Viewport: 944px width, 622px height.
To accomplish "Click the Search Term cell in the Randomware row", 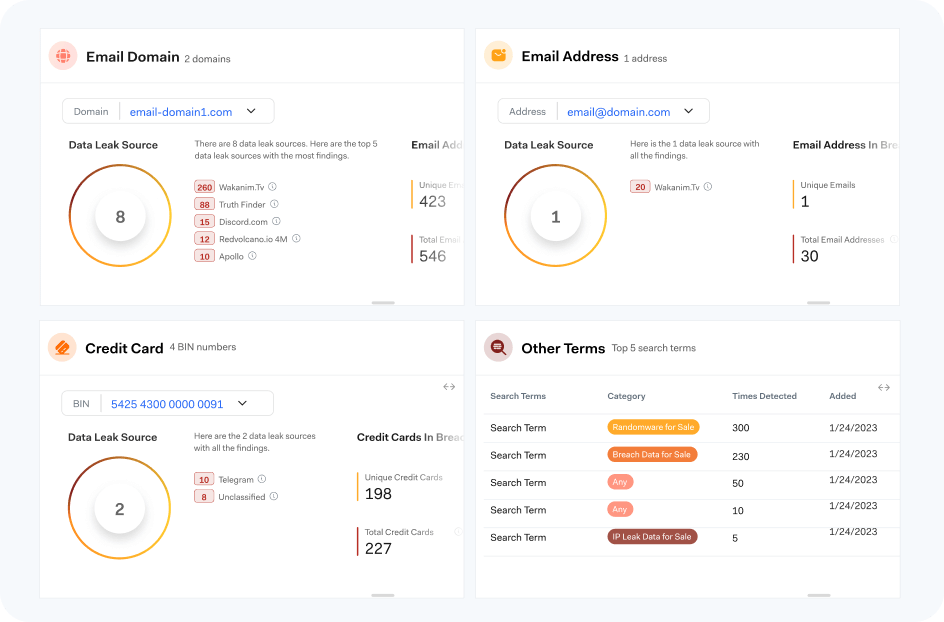I will 518,428.
